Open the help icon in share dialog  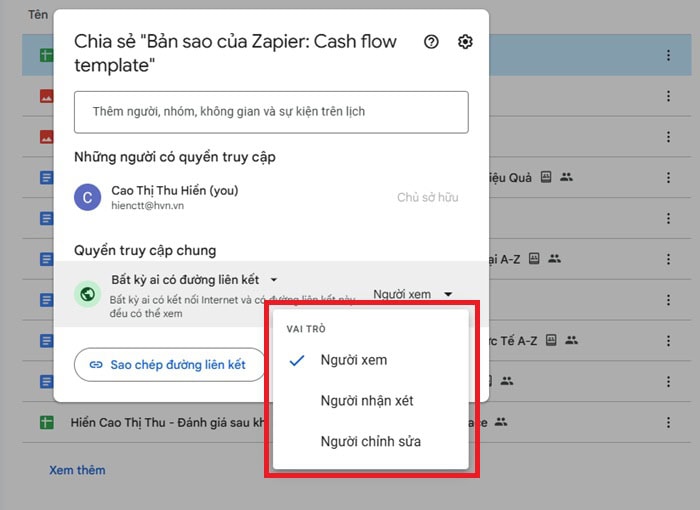tap(431, 42)
